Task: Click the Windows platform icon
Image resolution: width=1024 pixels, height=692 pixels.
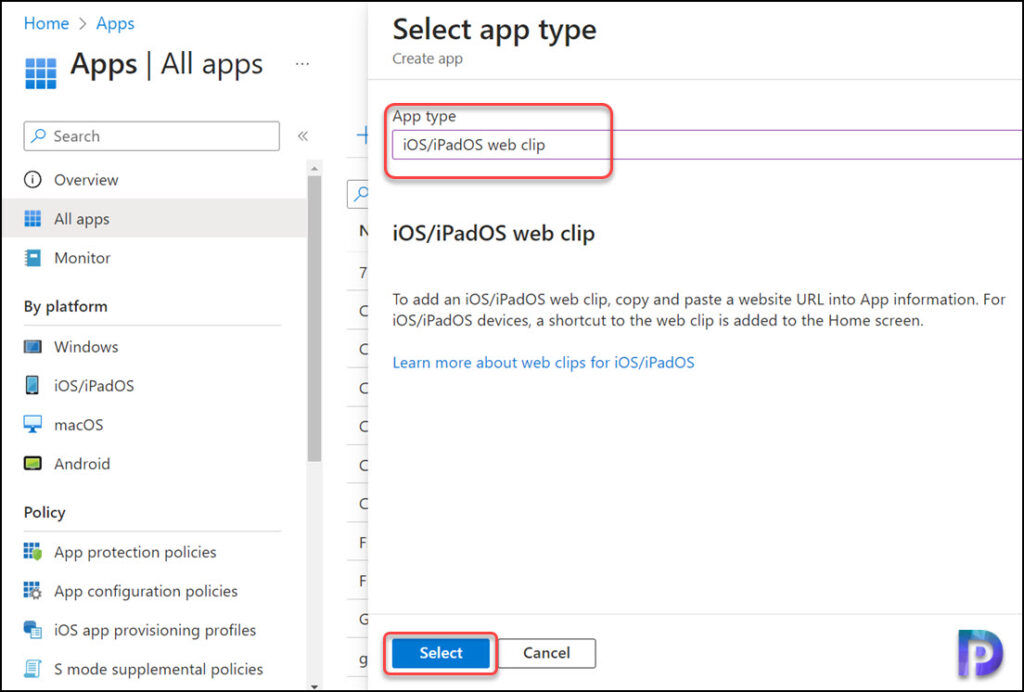Action: (x=33, y=346)
